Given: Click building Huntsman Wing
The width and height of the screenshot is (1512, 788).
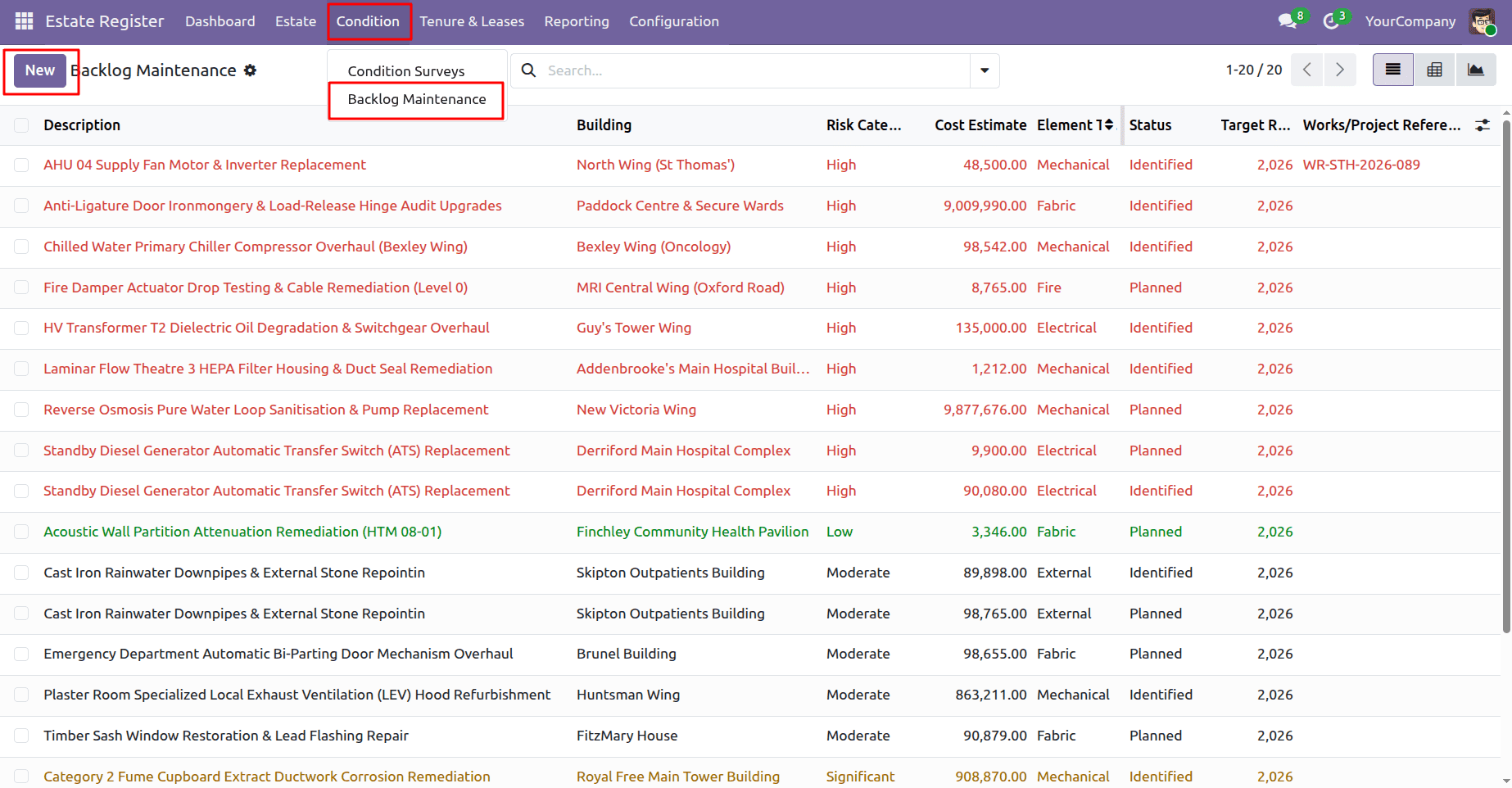Looking at the screenshot, I should 628,695.
